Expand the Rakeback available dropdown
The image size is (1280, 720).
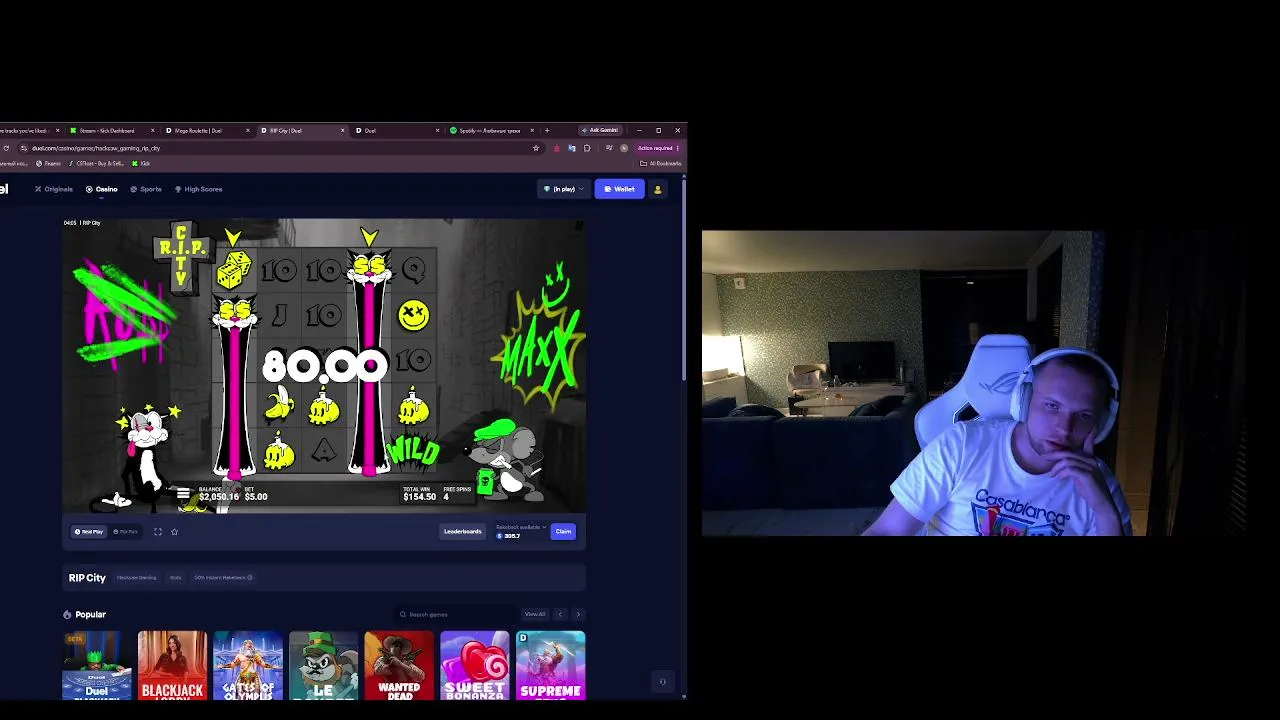pyautogui.click(x=521, y=527)
